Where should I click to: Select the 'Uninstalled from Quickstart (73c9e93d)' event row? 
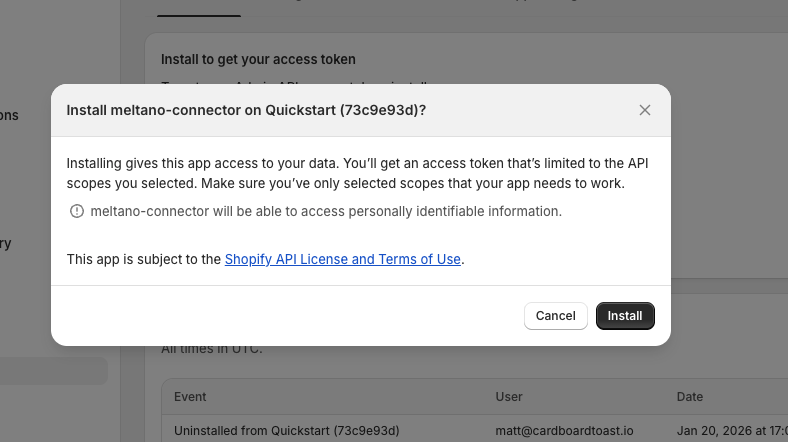click(286, 430)
